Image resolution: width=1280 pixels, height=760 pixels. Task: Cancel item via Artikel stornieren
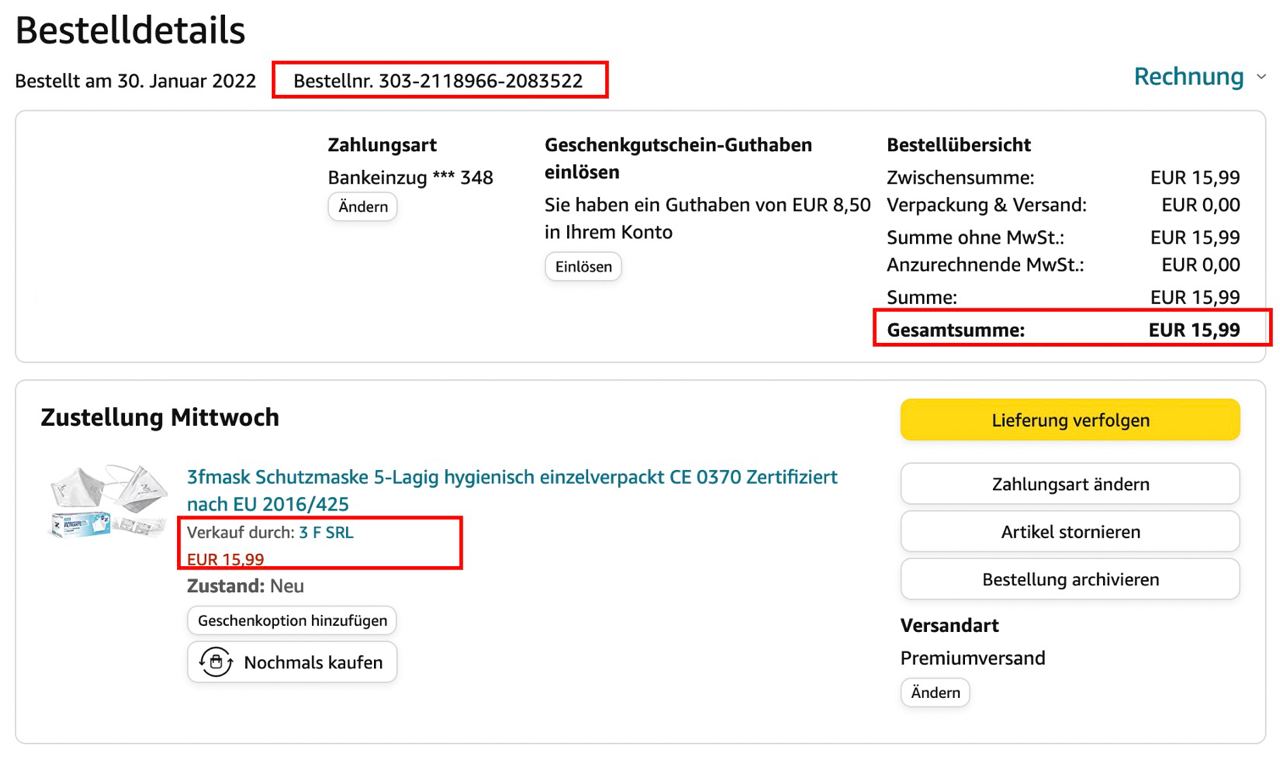(1070, 532)
